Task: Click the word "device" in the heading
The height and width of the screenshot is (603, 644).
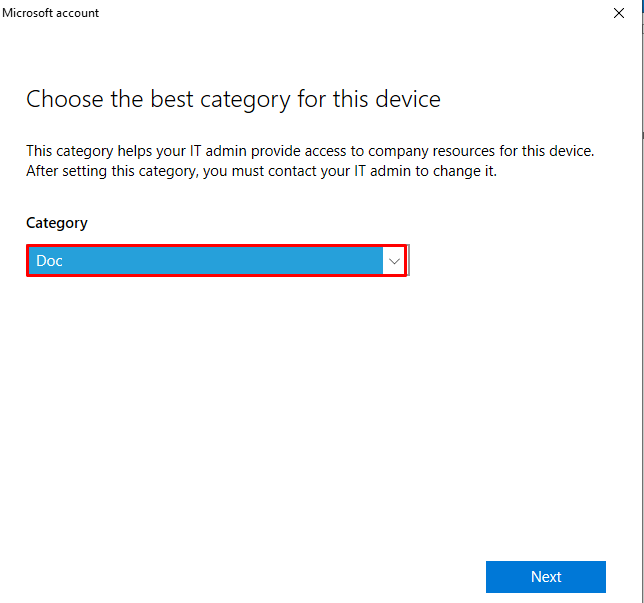Action: [x=408, y=99]
